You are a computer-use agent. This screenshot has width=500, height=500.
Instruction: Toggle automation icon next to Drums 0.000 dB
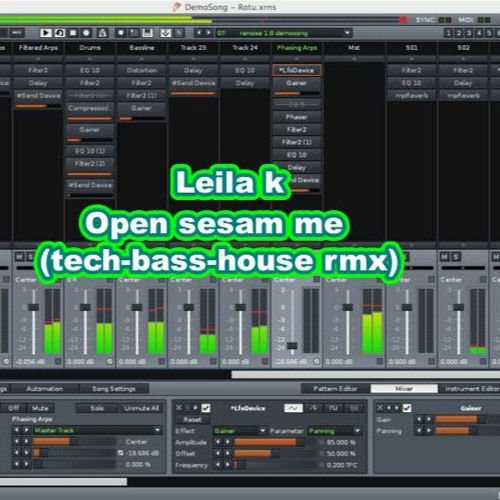(110, 361)
